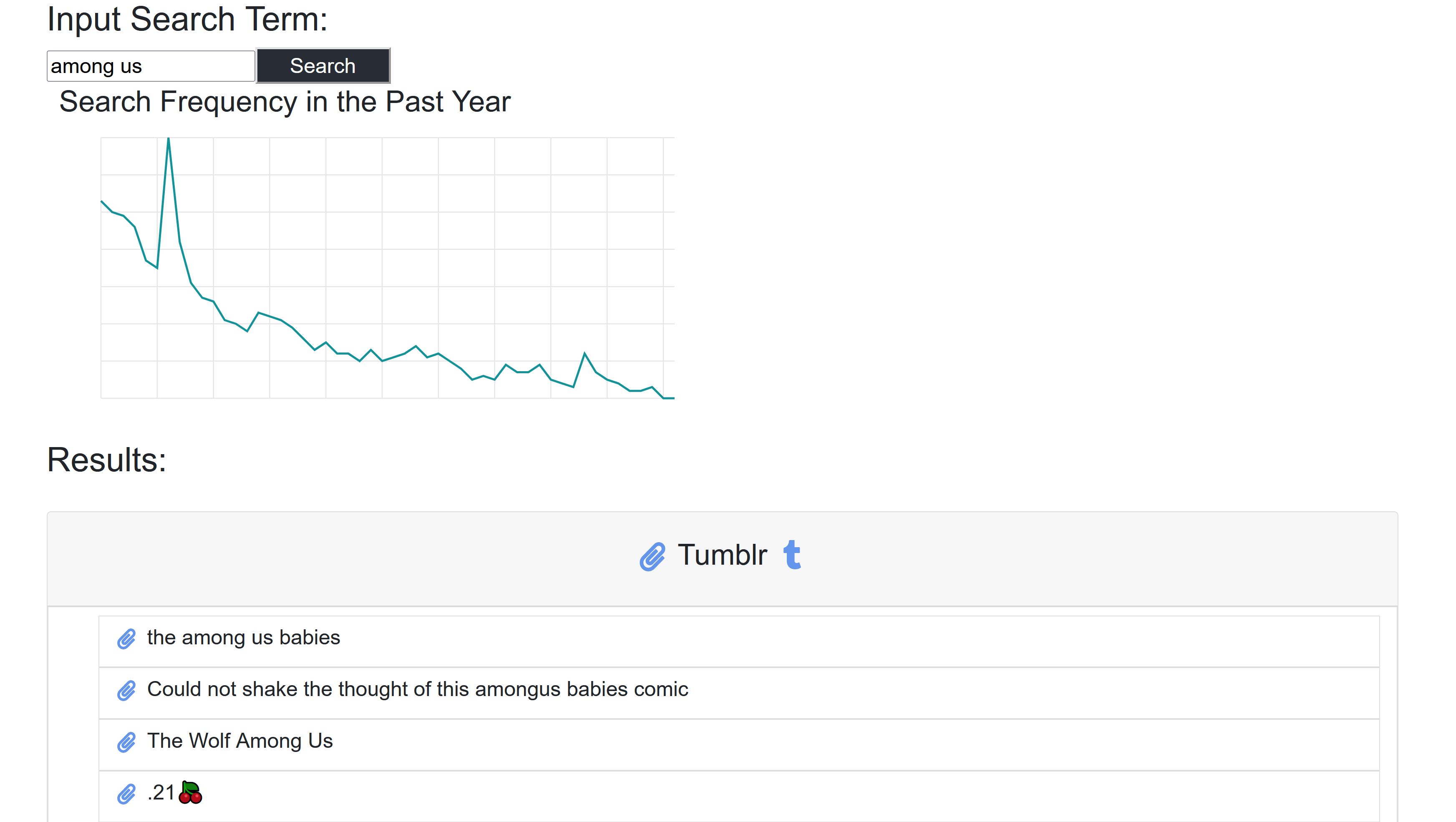The image size is (1456, 822).
Task: Click the 'Input Search Term:' label
Action: click(187, 19)
